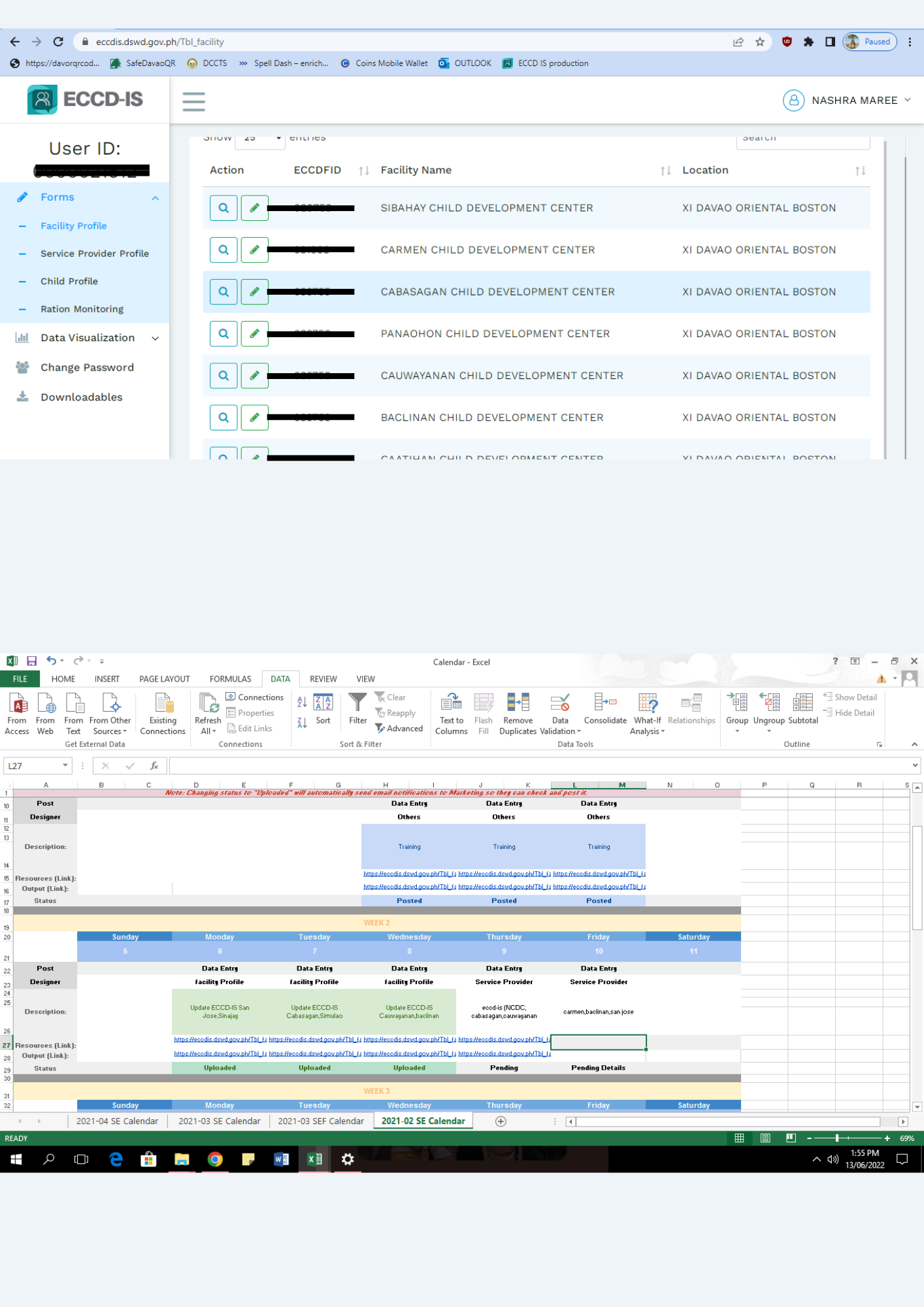Open Ration Monitoring form
This screenshot has width=924, height=1307.
point(82,309)
